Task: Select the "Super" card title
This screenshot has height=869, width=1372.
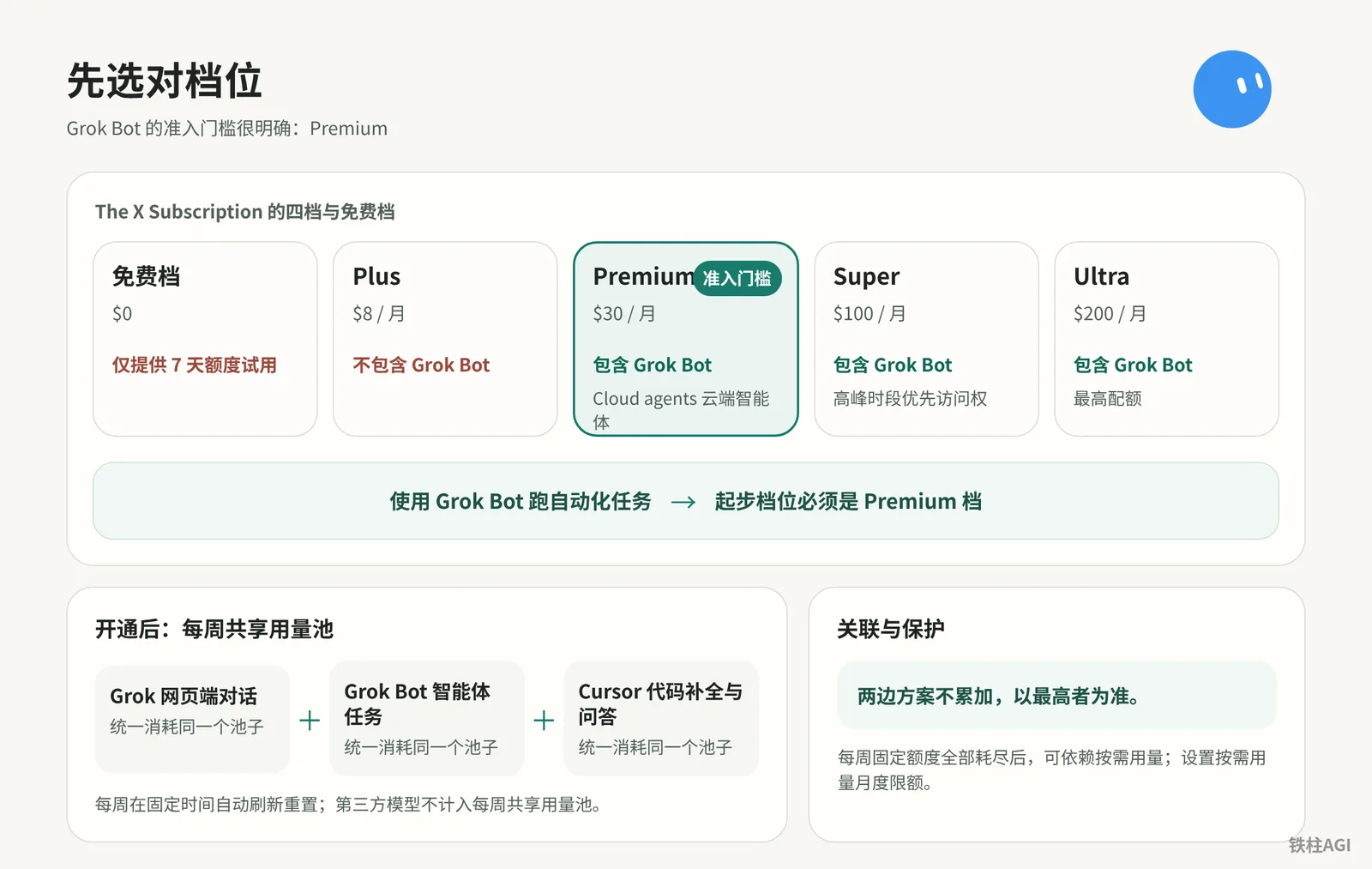Action: point(866,276)
